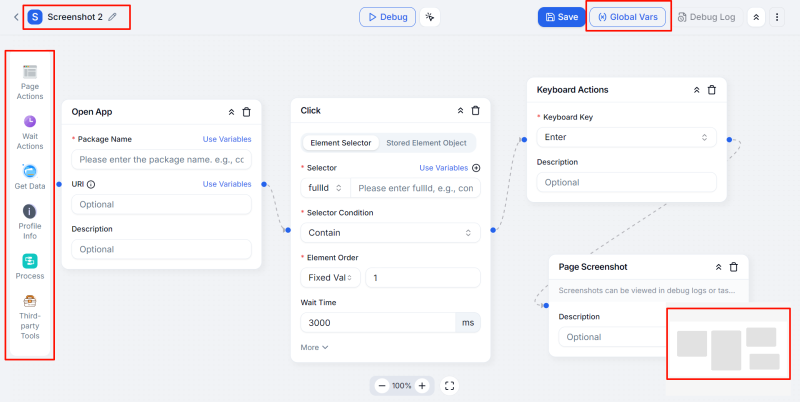Open the Keyboard Key dropdown
Viewport: 800px width, 402px height.
626,137
